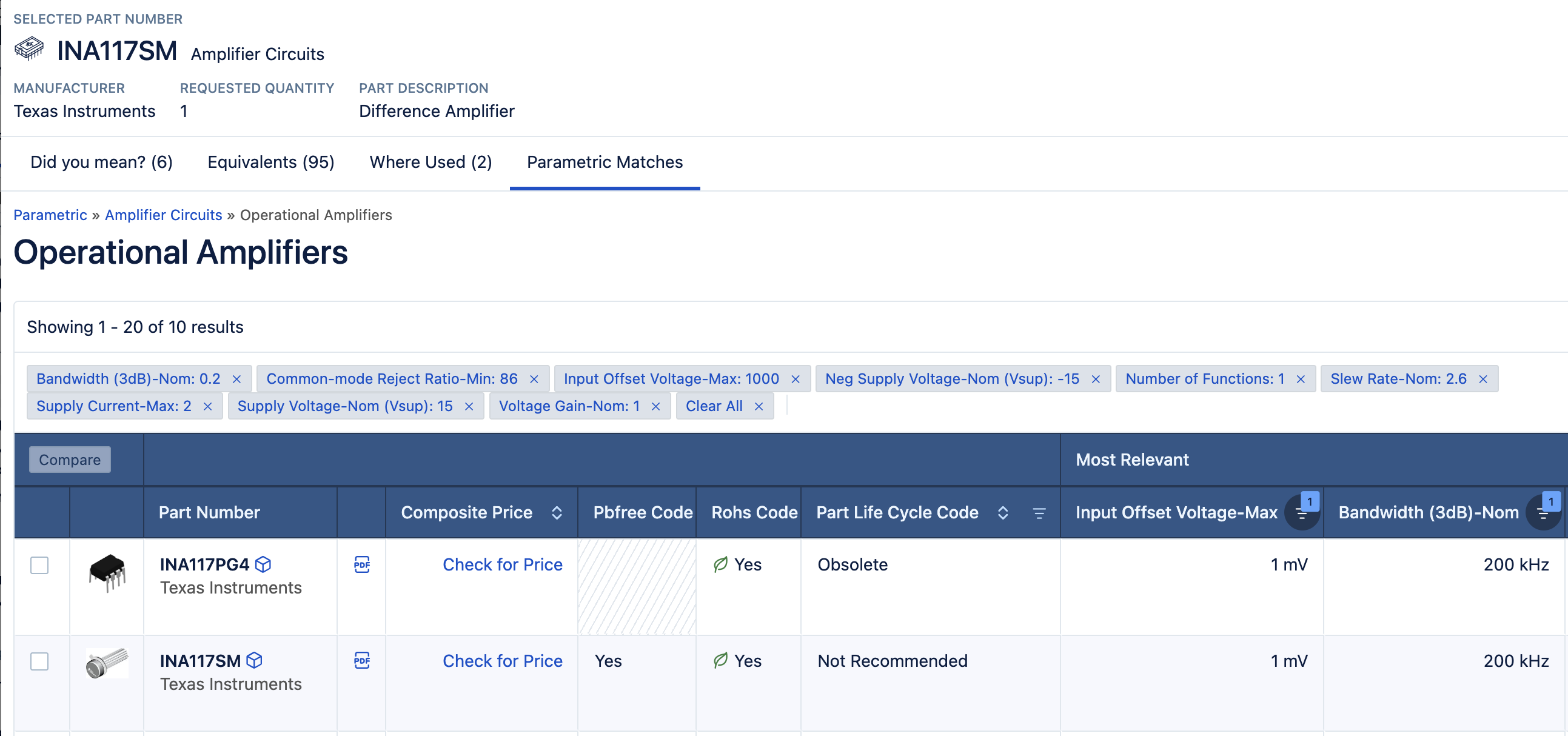Remove the Bandwidth (3dB)-Nom: 0.2 filter
The height and width of the screenshot is (736, 1568).
coord(237,380)
